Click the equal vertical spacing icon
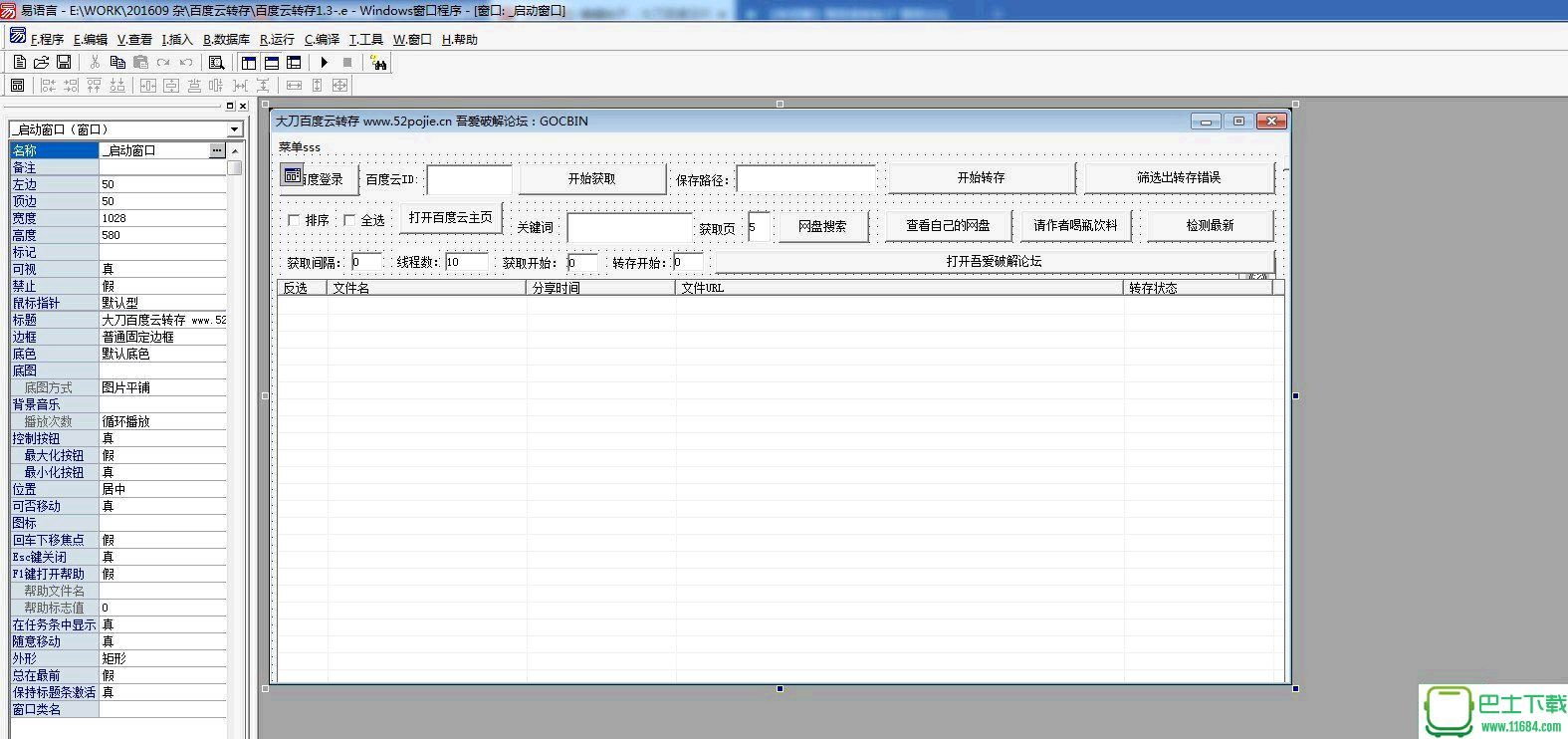 tap(263, 86)
